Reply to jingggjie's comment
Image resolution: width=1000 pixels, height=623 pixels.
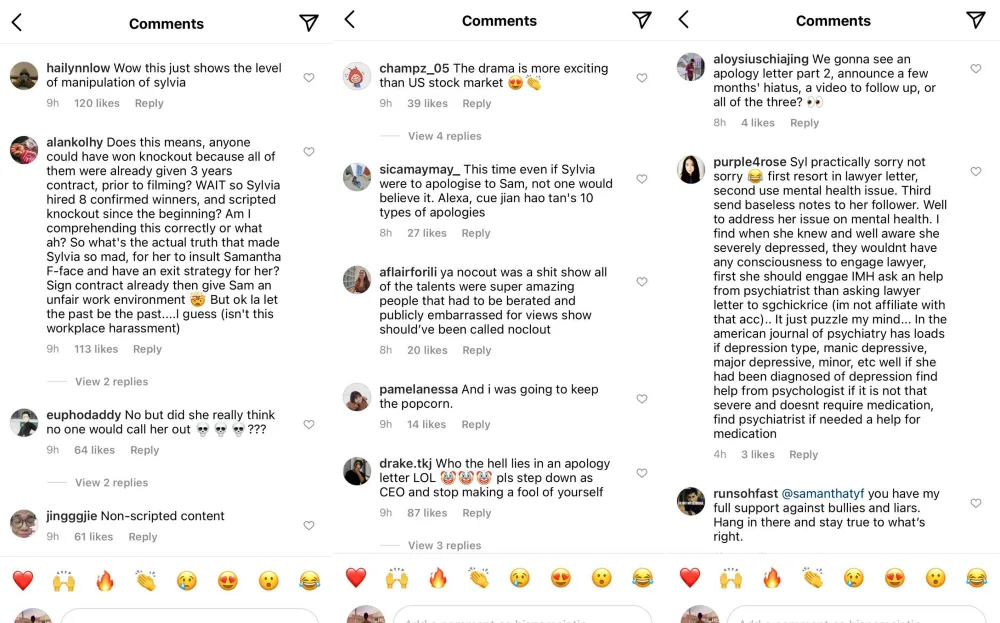click(143, 537)
